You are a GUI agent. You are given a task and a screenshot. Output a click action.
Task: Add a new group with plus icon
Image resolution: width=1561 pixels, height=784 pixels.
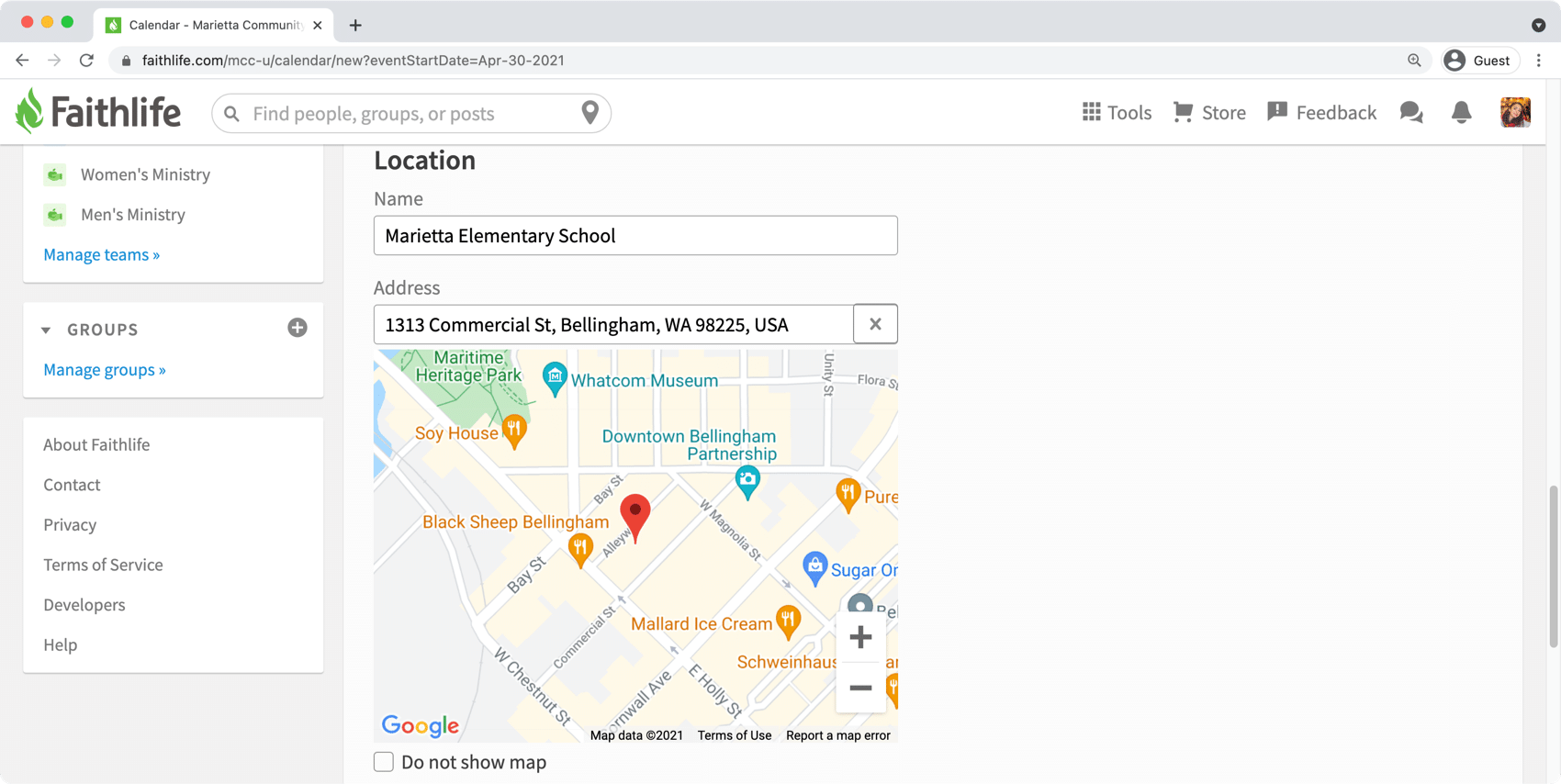298,328
